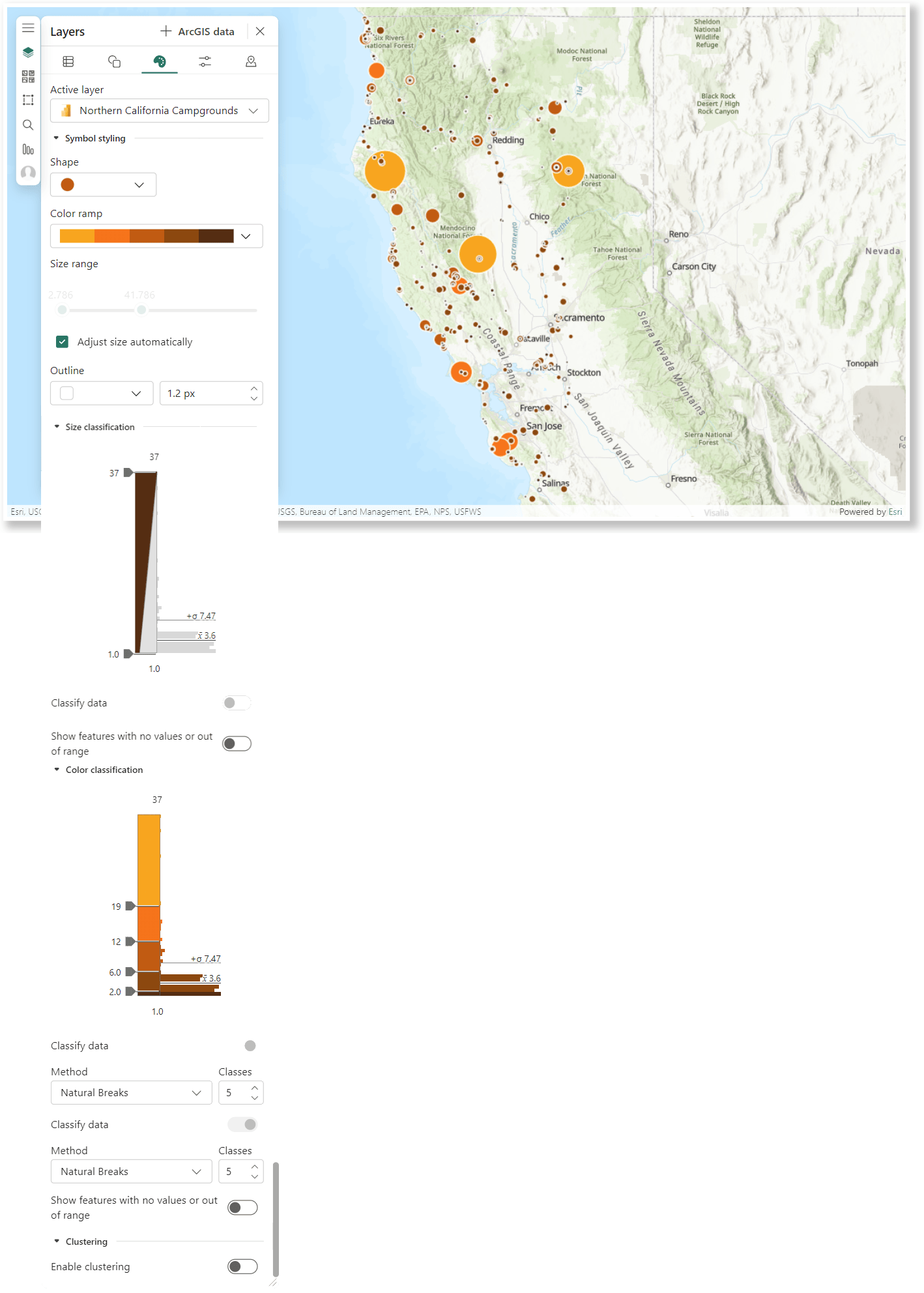The width and height of the screenshot is (924, 1293).
Task: Click large orange circle near Eureka coast
Action: (385, 171)
